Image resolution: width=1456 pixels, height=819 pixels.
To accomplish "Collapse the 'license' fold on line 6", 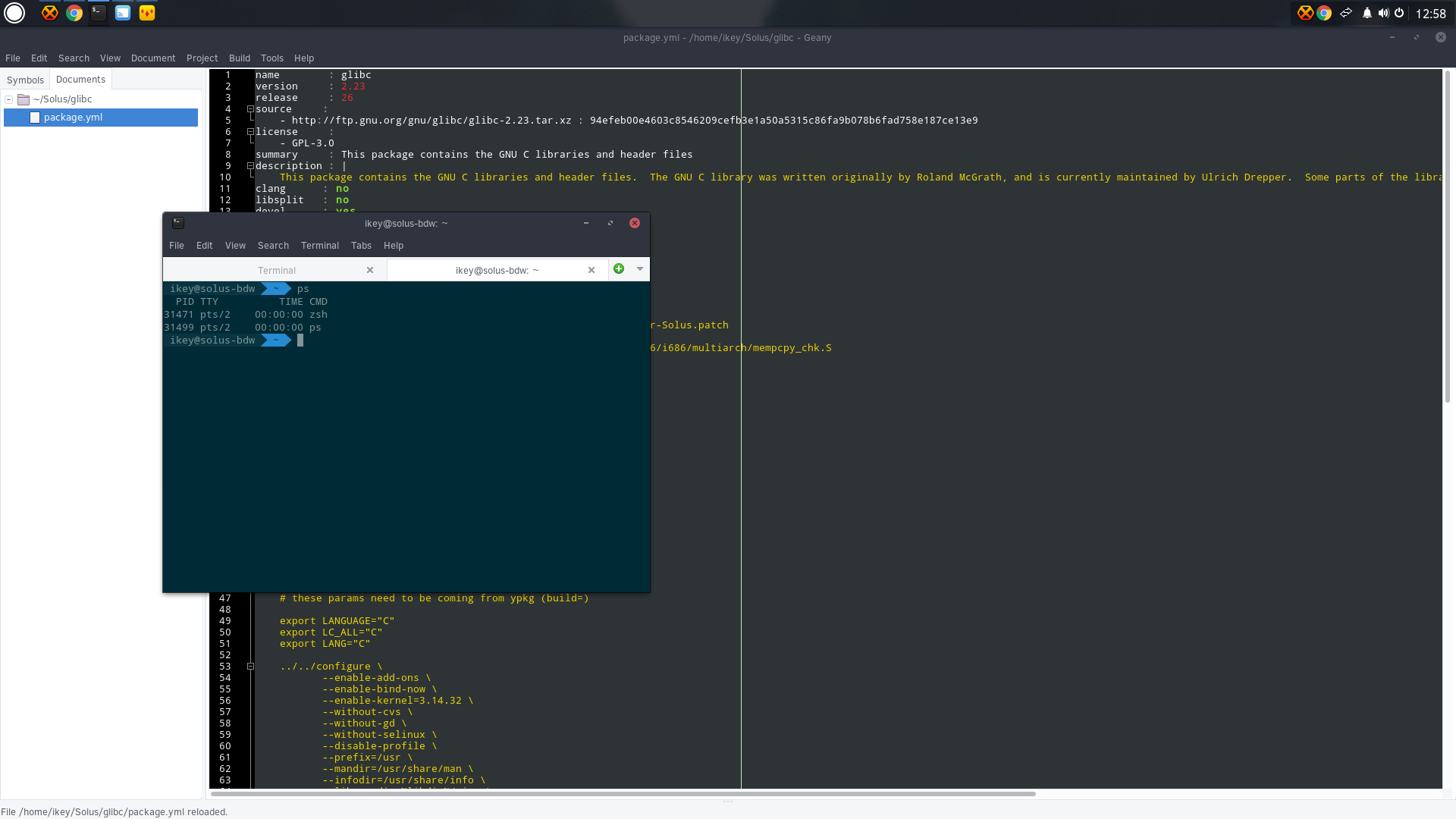I will [250, 132].
